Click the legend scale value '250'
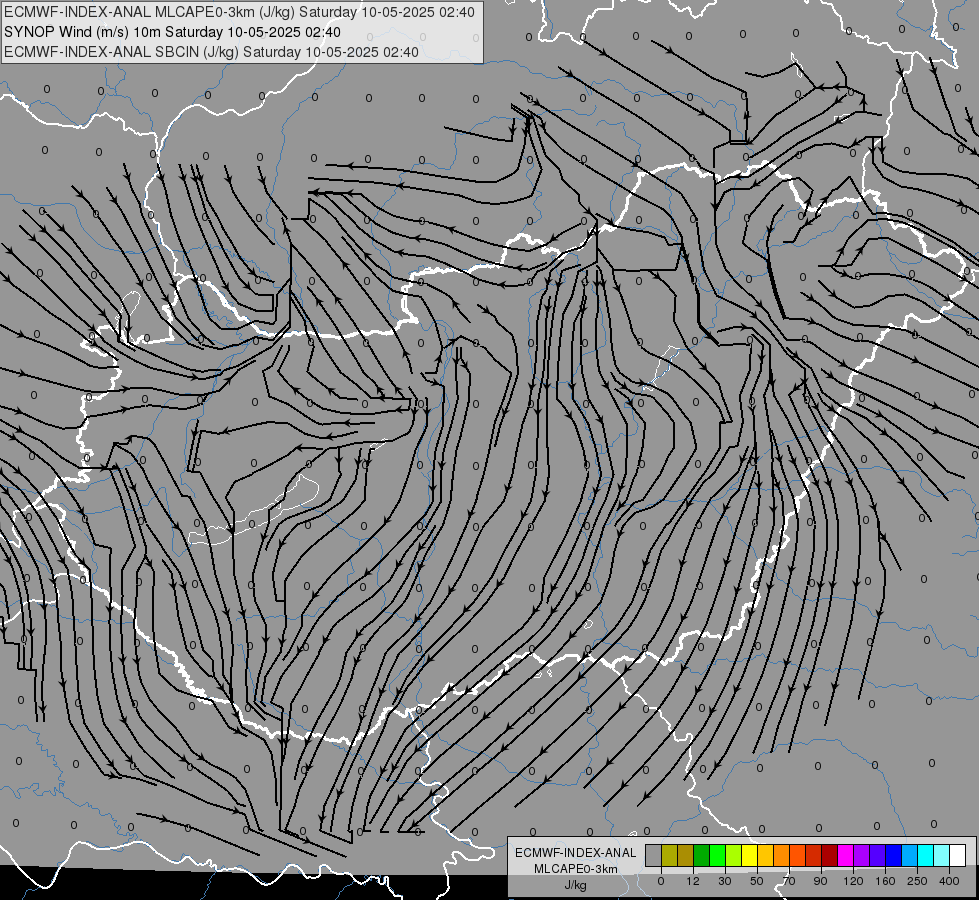The height and width of the screenshot is (900, 979). click(x=917, y=881)
